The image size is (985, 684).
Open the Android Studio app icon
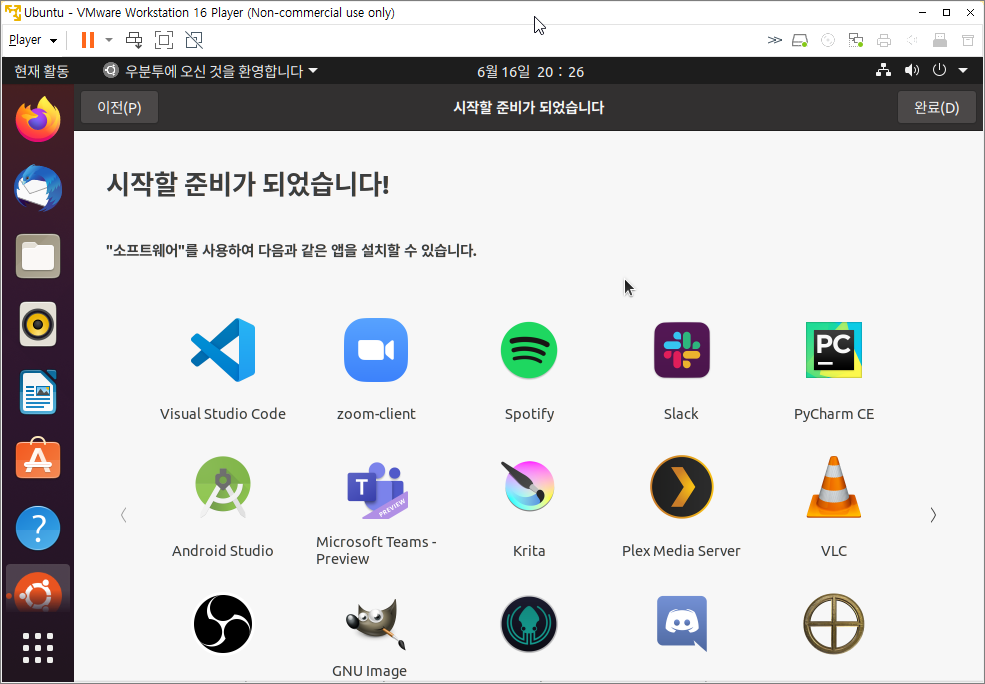click(223, 487)
